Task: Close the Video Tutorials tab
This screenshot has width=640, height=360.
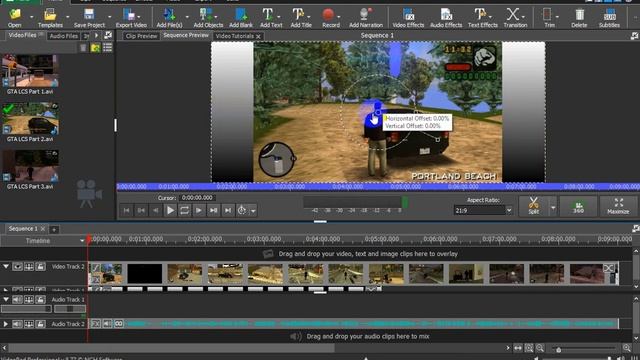Action: pyautogui.click(x=258, y=36)
